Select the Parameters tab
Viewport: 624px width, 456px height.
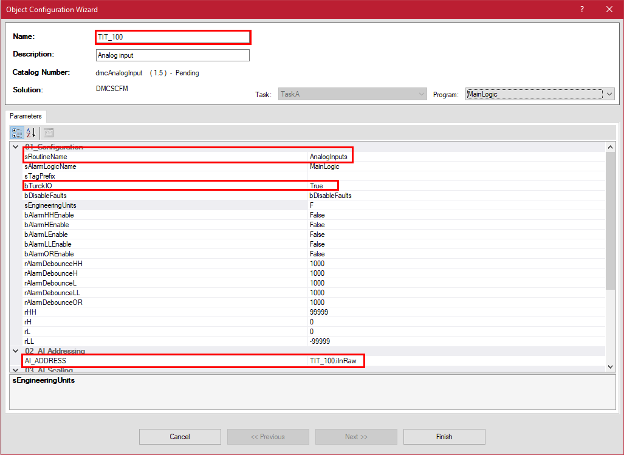(x=27, y=116)
